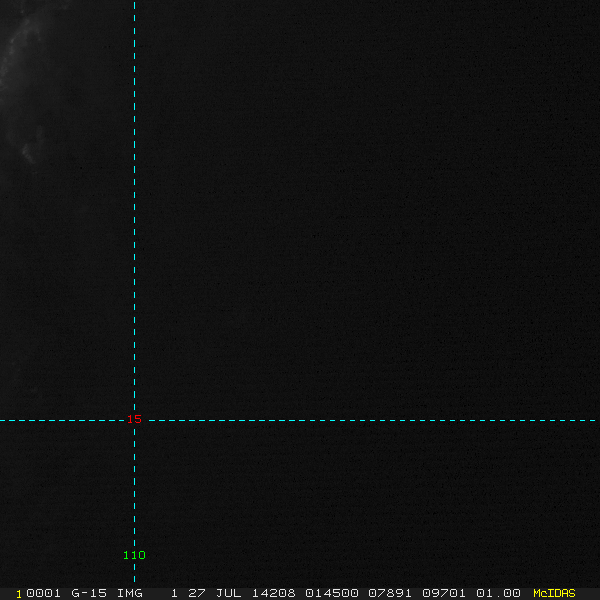Click the green longitude label 110
Viewport: 600px width, 600px height.
coord(134,555)
